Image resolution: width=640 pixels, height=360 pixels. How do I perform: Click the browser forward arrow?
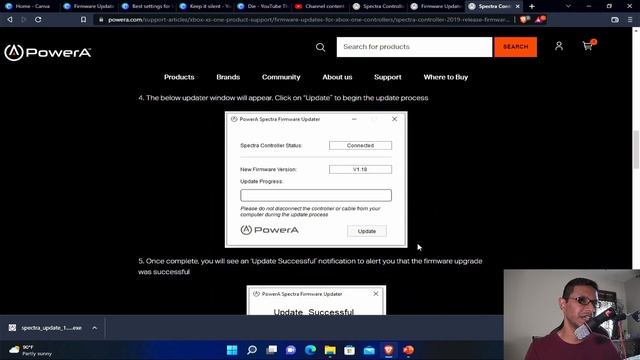(x=23, y=20)
